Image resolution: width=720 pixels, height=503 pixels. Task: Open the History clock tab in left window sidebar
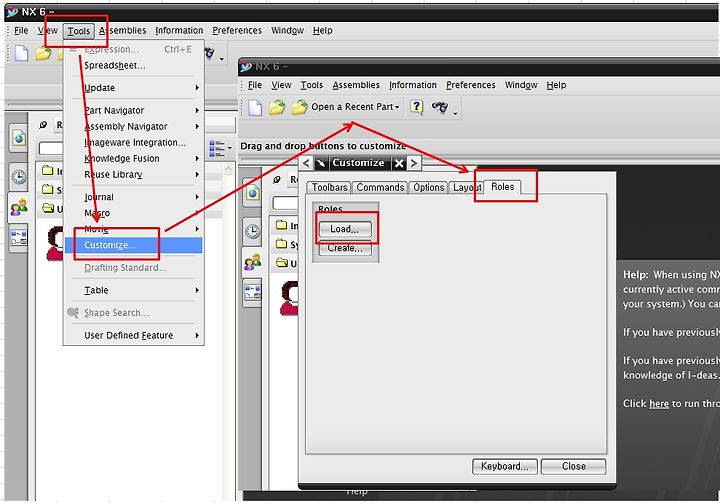point(19,176)
